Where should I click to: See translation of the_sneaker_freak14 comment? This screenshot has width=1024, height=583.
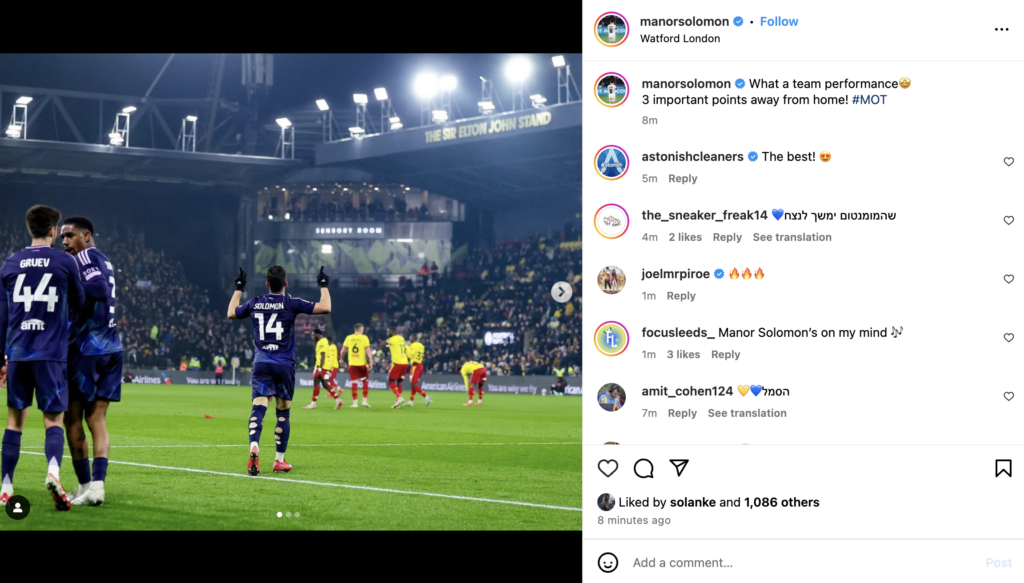point(792,237)
